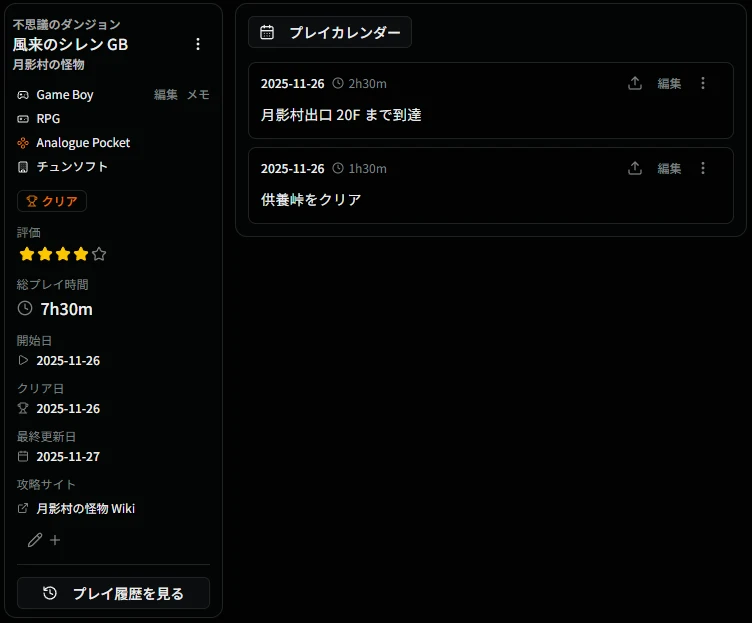Set rating to three stars
This screenshot has height=623, width=752.
click(63, 254)
